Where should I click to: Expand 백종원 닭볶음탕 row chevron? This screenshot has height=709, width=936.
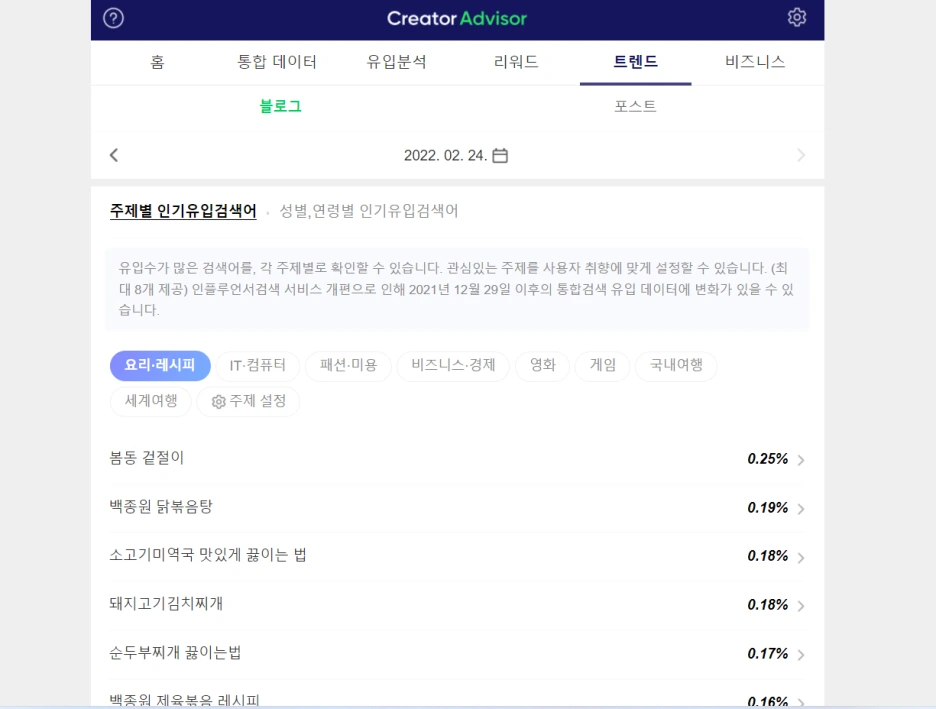801,509
